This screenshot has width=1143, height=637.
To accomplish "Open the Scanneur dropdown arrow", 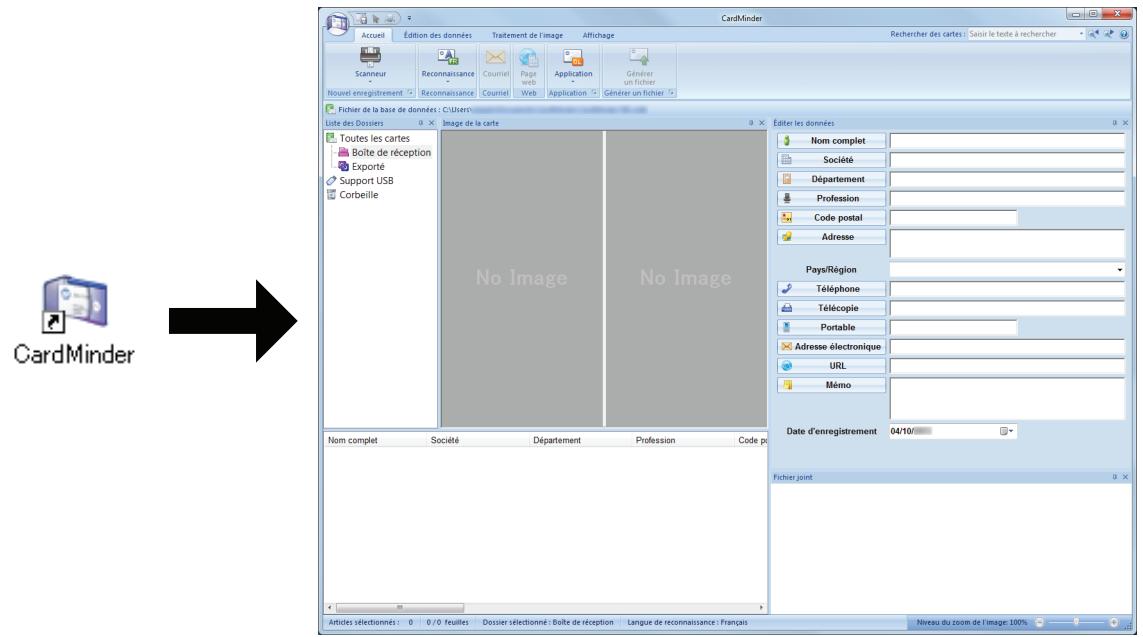I will [370, 82].
